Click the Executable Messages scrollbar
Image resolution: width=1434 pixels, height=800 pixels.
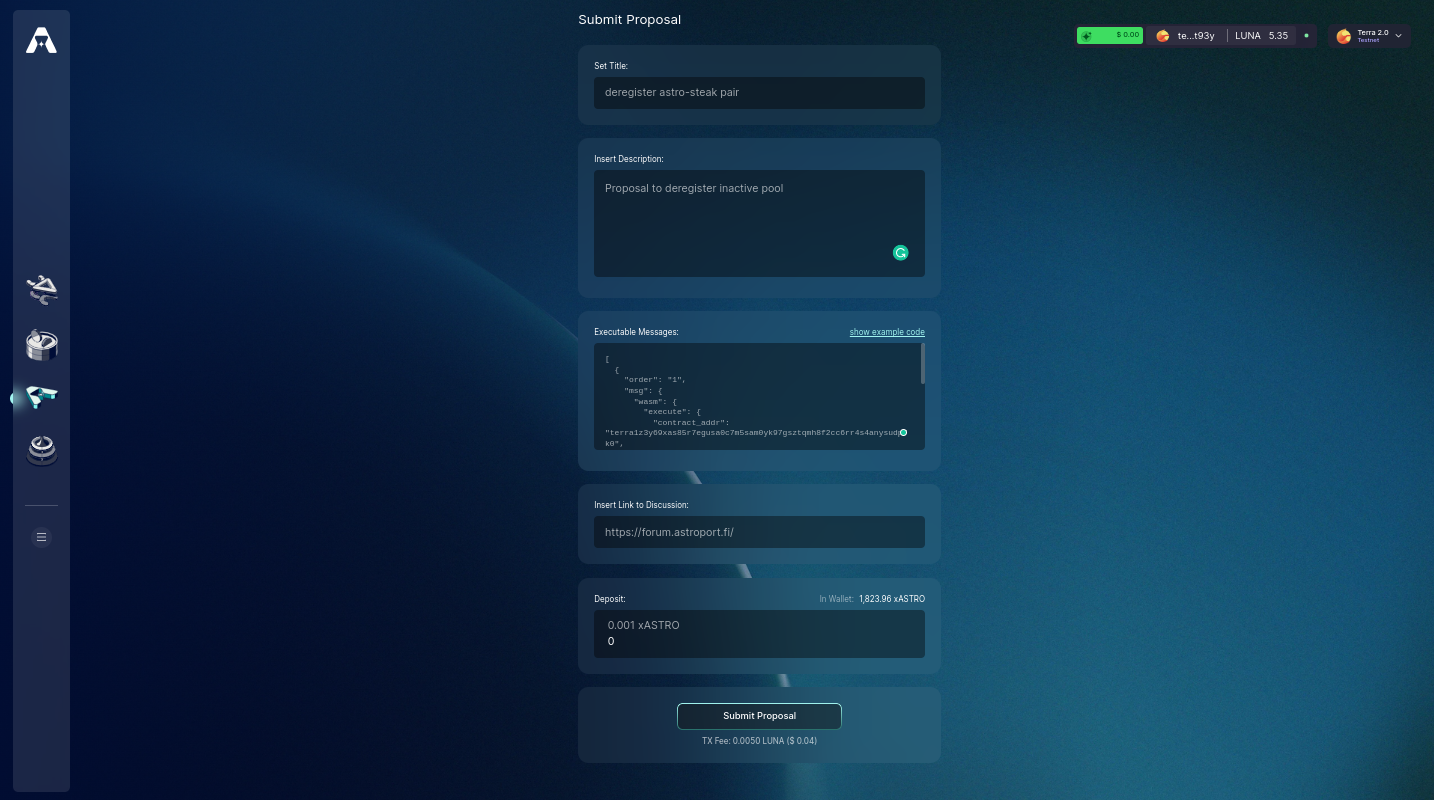click(922, 364)
